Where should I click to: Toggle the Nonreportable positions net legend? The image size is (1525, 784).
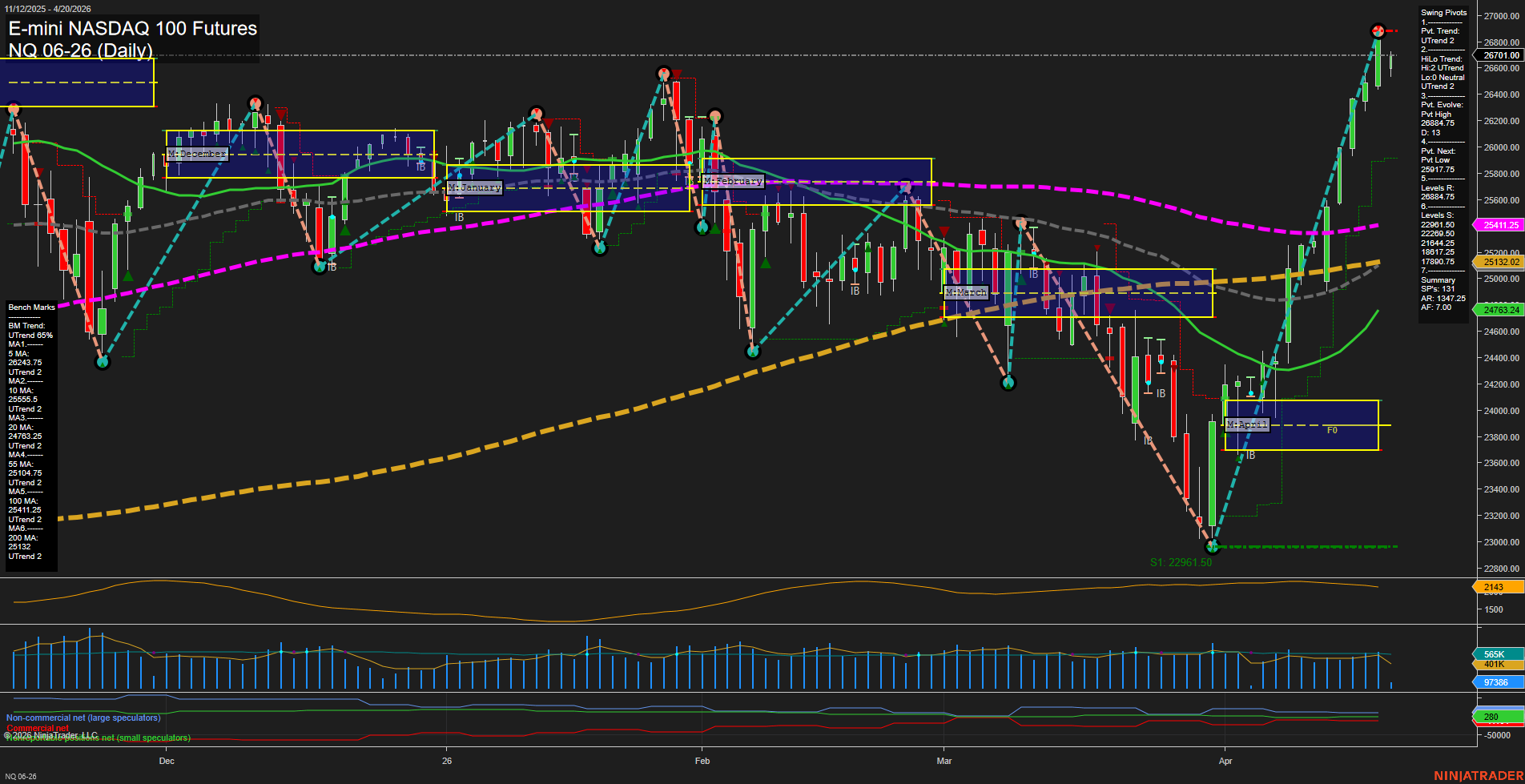tap(98, 737)
